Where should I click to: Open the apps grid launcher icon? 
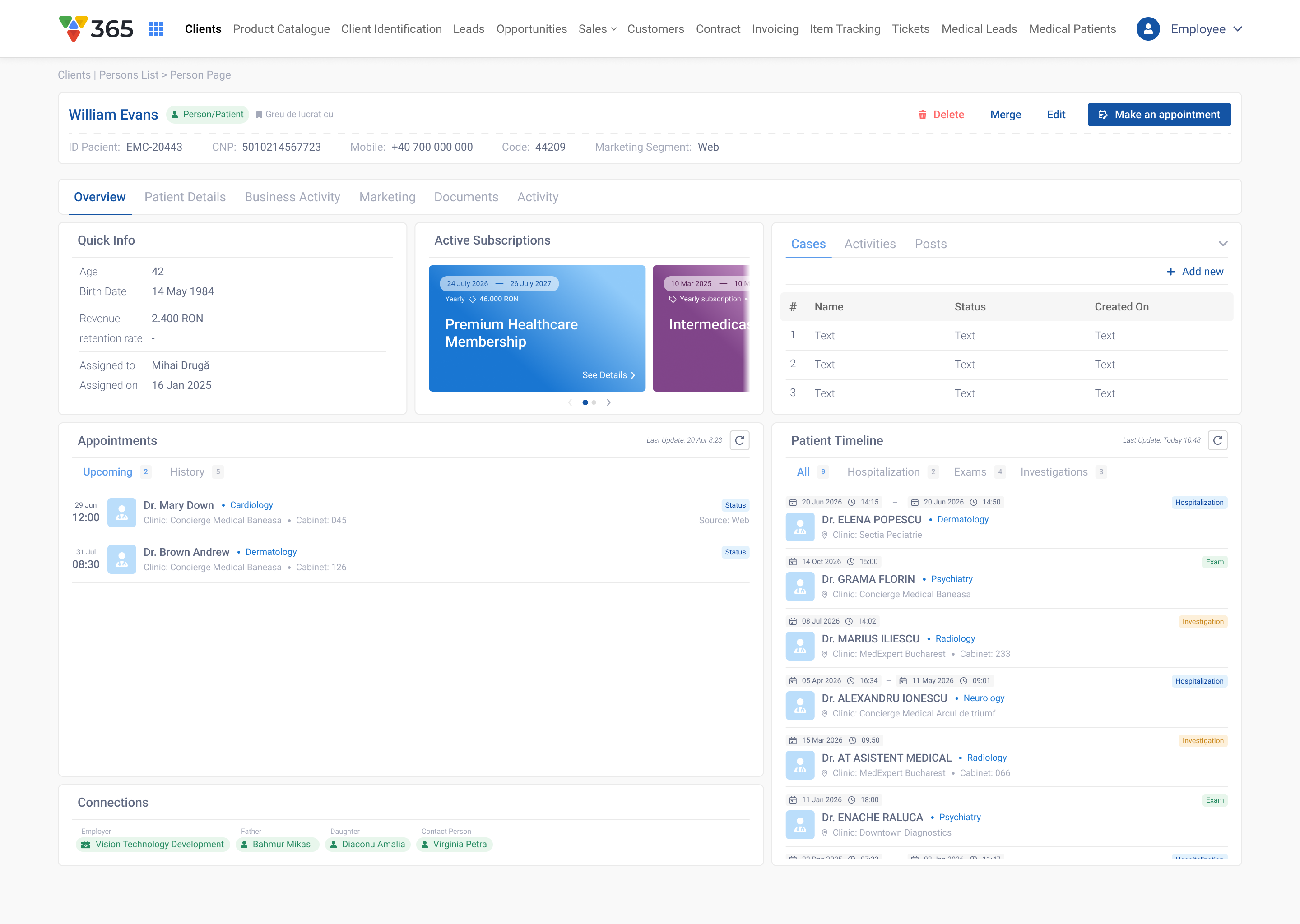tap(156, 29)
